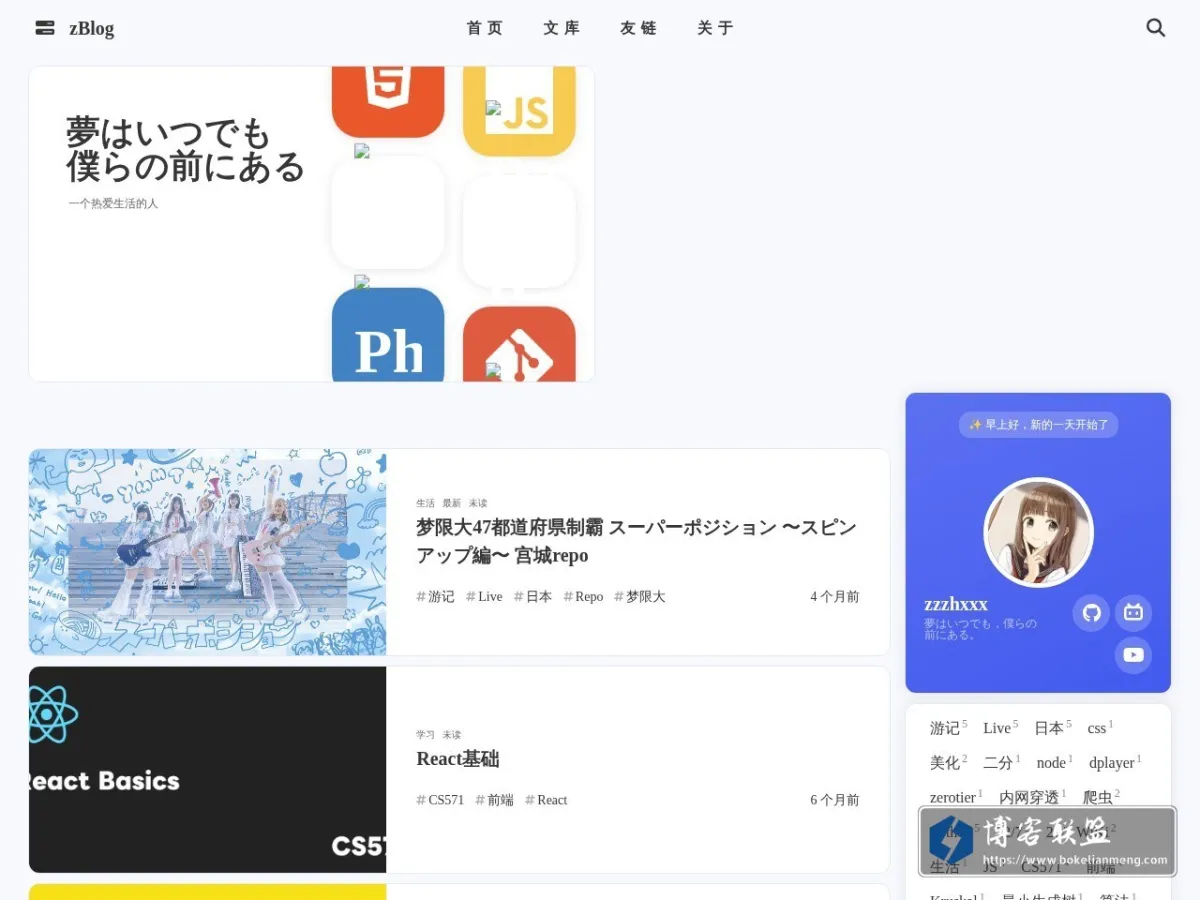Open the band performance post cover image
The width and height of the screenshot is (1200, 900).
point(208,552)
